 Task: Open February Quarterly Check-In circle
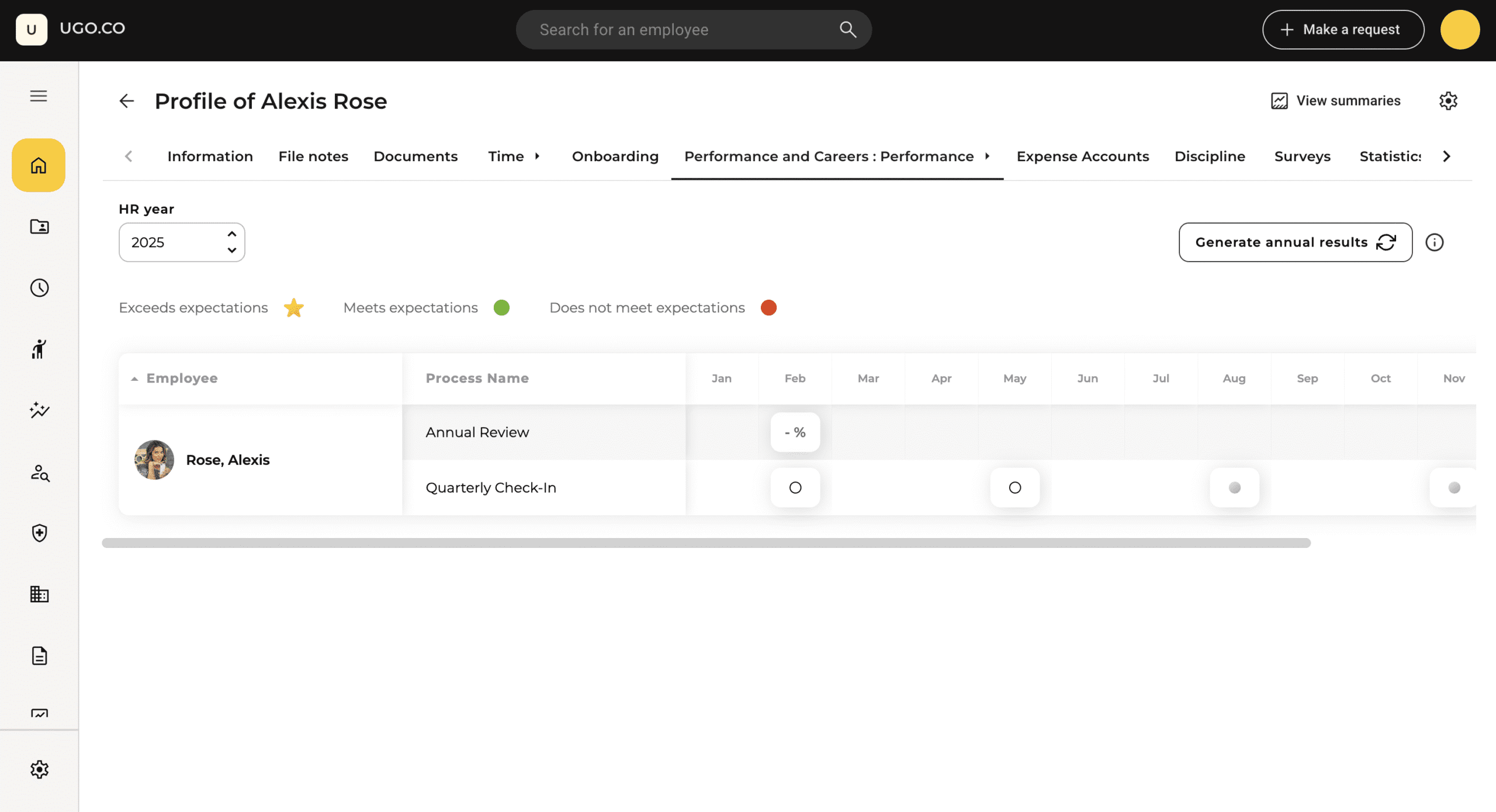795,488
